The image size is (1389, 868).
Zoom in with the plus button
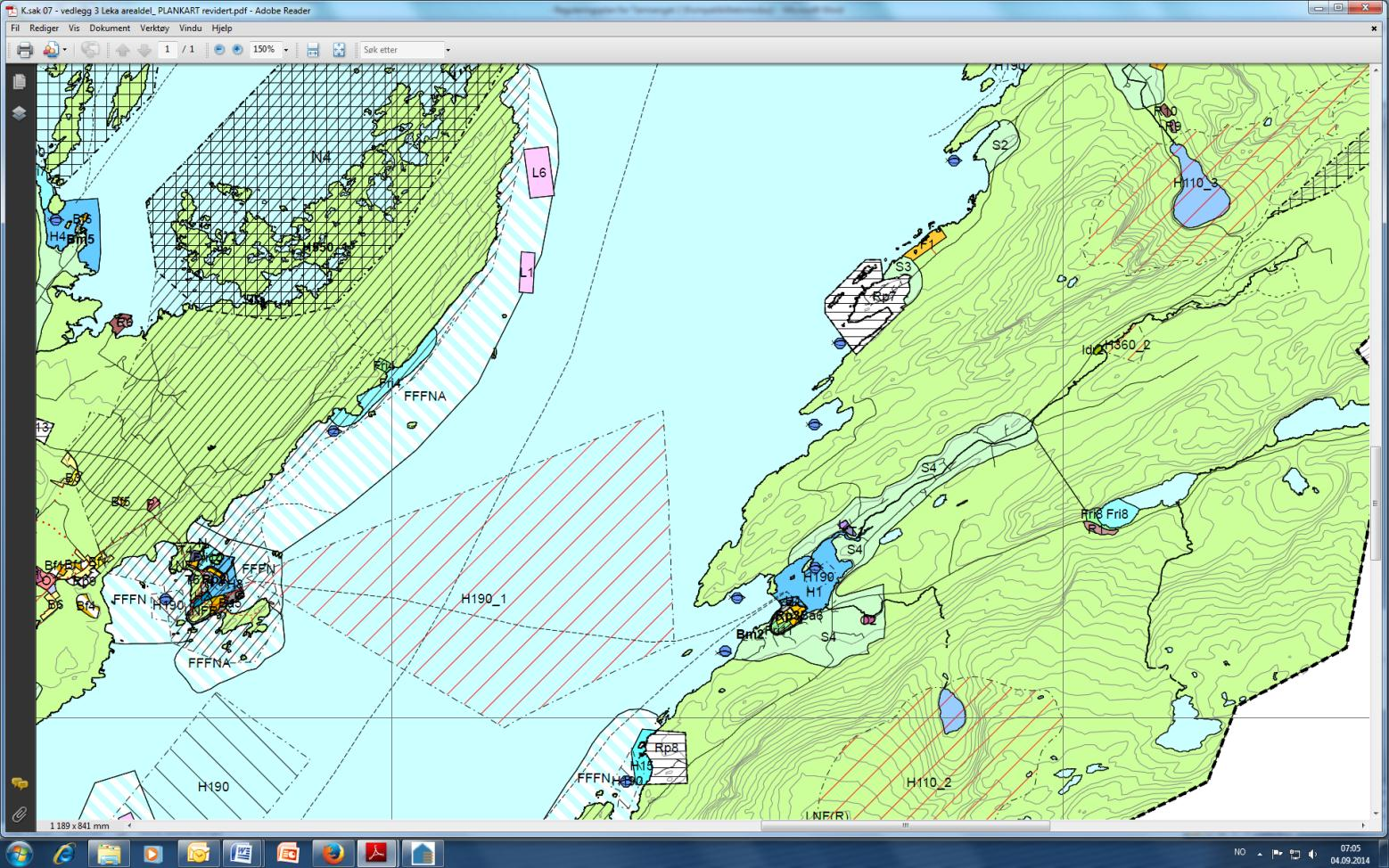(x=237, y=50)
